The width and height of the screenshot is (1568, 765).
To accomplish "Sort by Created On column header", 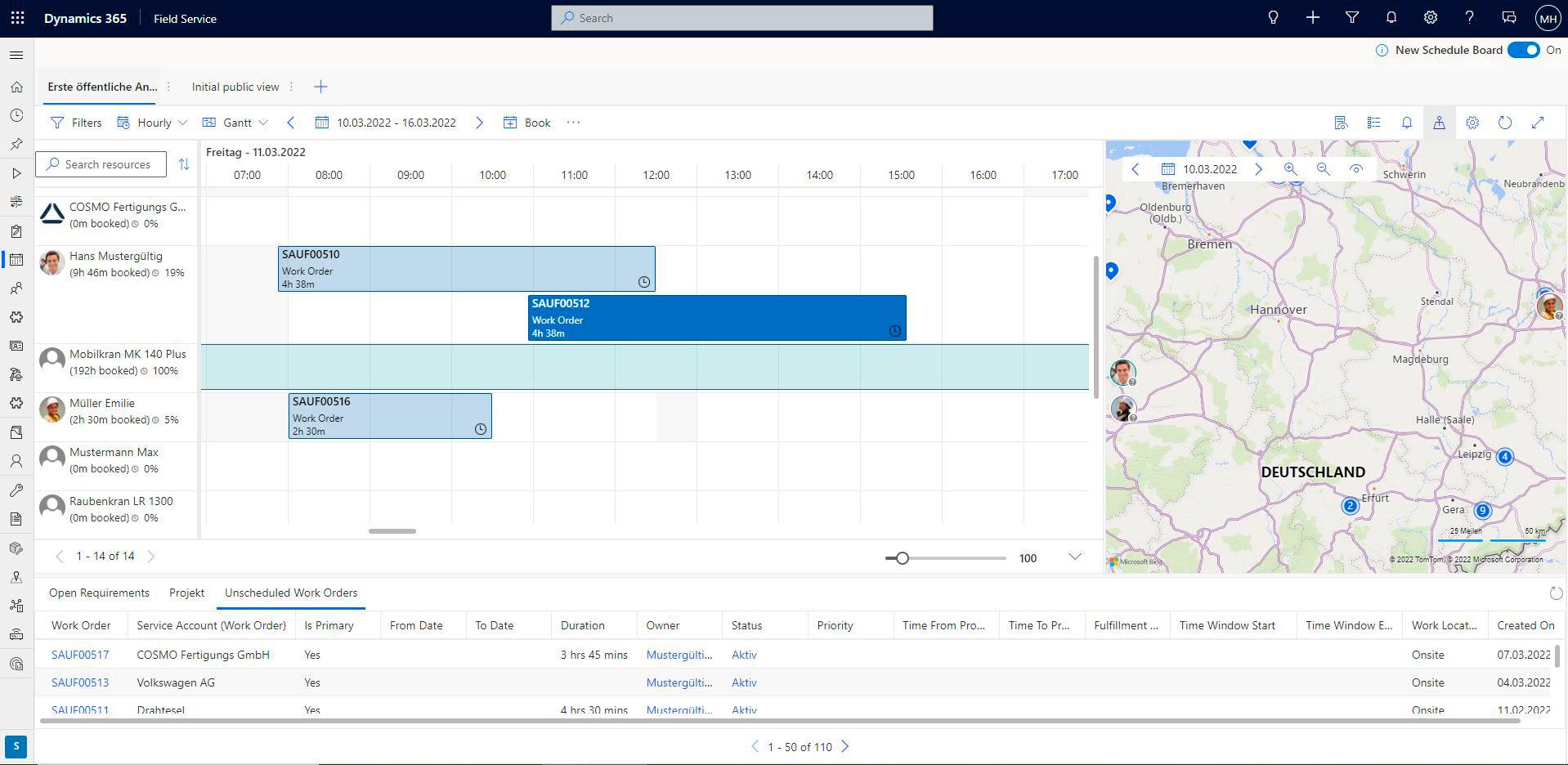I will click(x=1525, y=625).
